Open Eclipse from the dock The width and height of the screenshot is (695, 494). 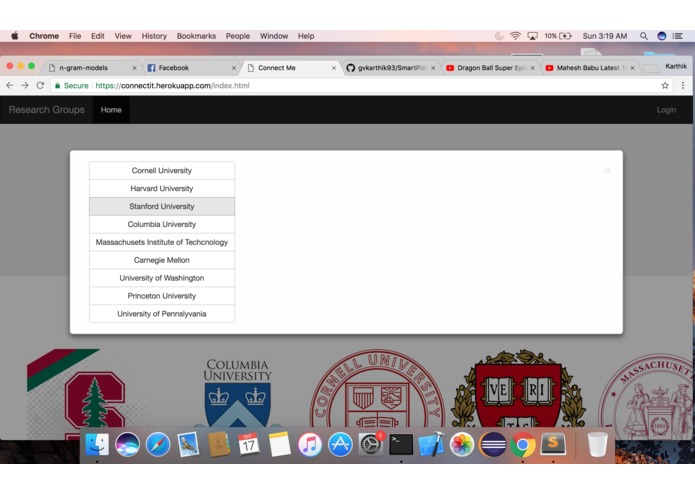492,444
